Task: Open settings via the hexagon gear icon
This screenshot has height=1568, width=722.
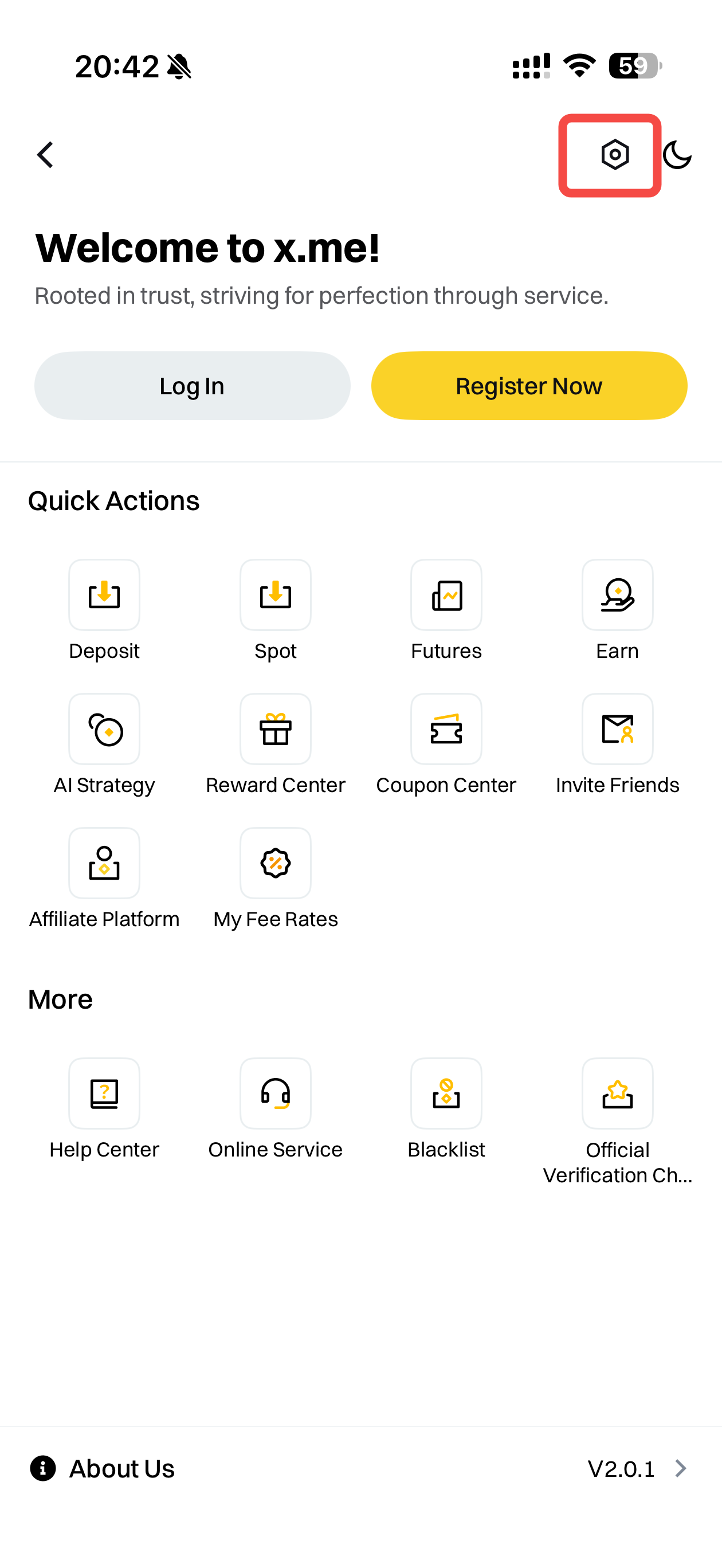Action: coord(615,155)
